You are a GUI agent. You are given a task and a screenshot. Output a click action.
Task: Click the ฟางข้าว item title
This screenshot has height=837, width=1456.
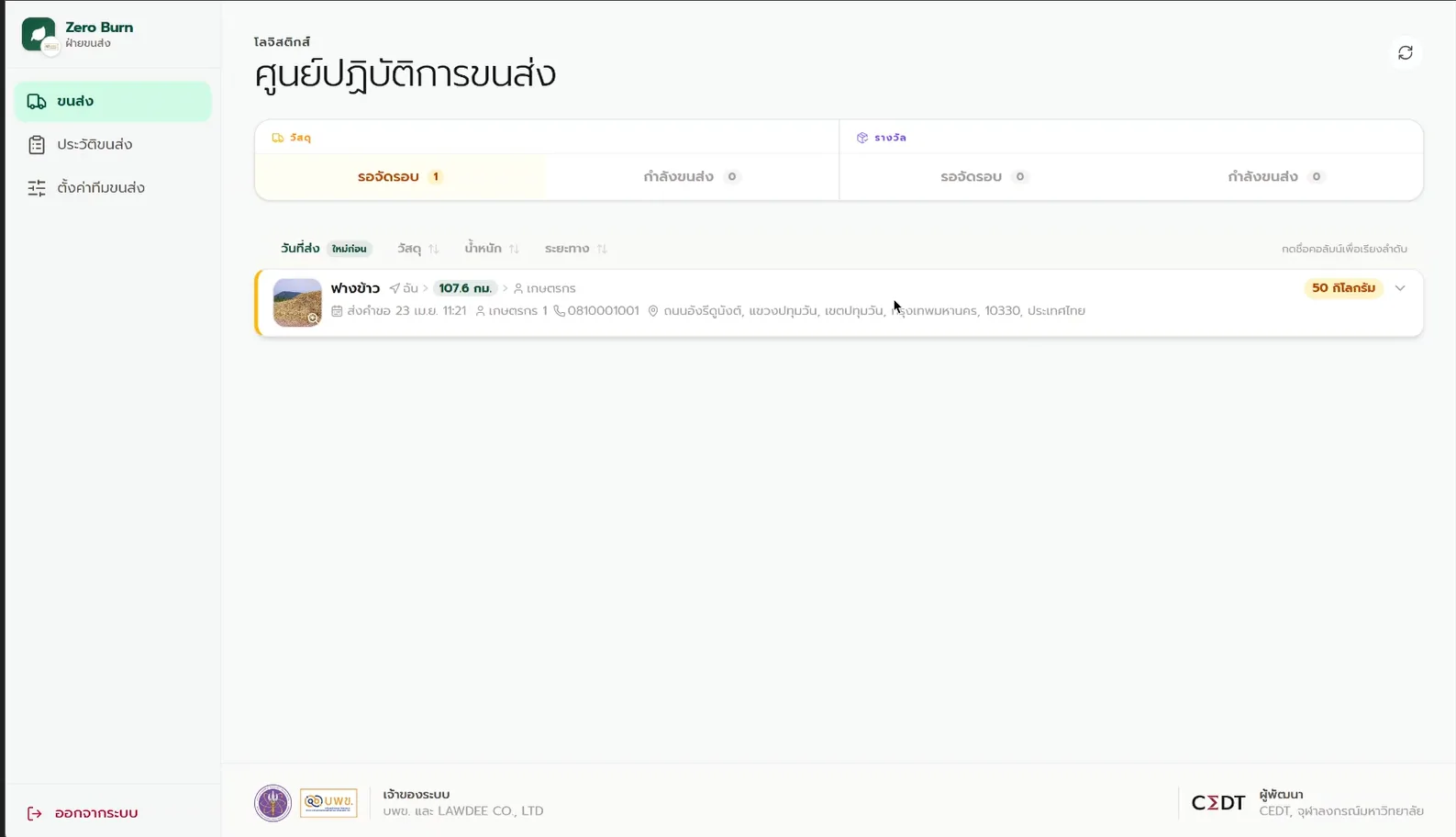click(355, 288)
